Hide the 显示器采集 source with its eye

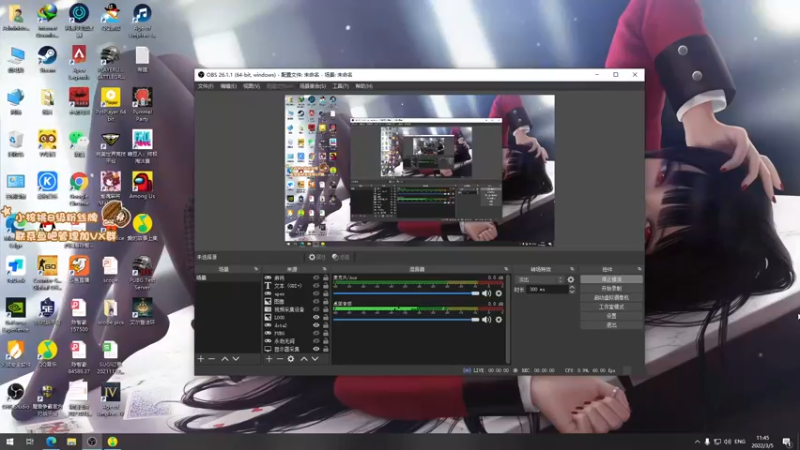click(316, 349)
